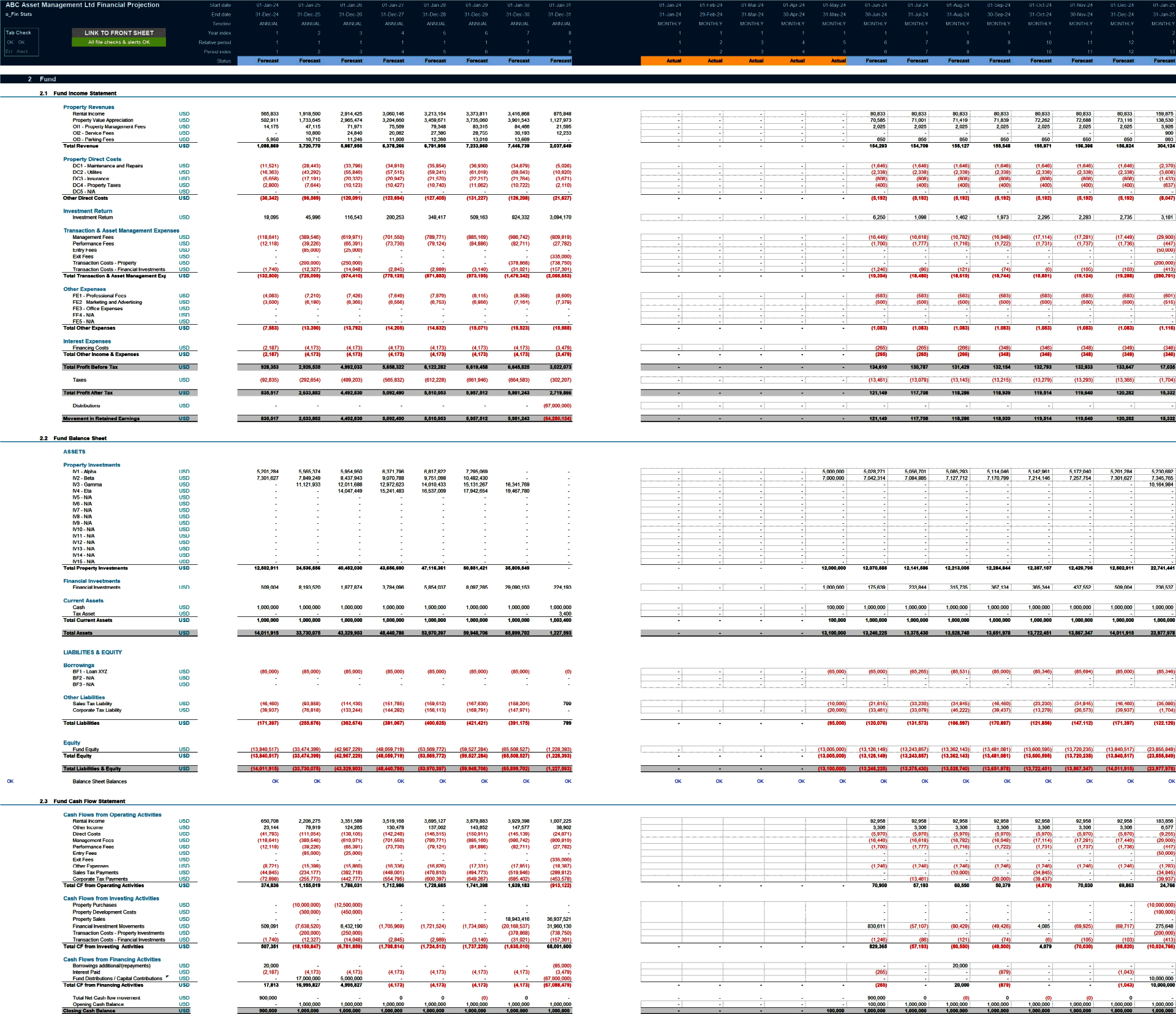This screenshot has width=1176, height=1014.
Task: Click the 'OI1 - Property Management Fees' row label
Action: pos(109,127)
